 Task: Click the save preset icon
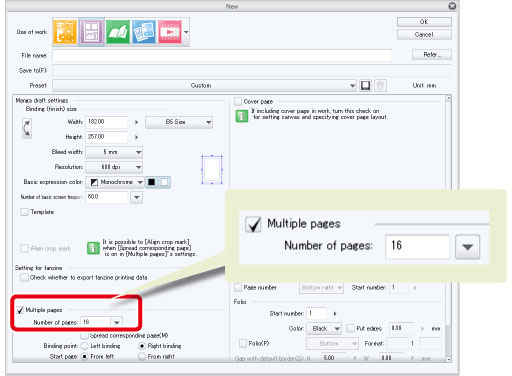coord(365,86)
